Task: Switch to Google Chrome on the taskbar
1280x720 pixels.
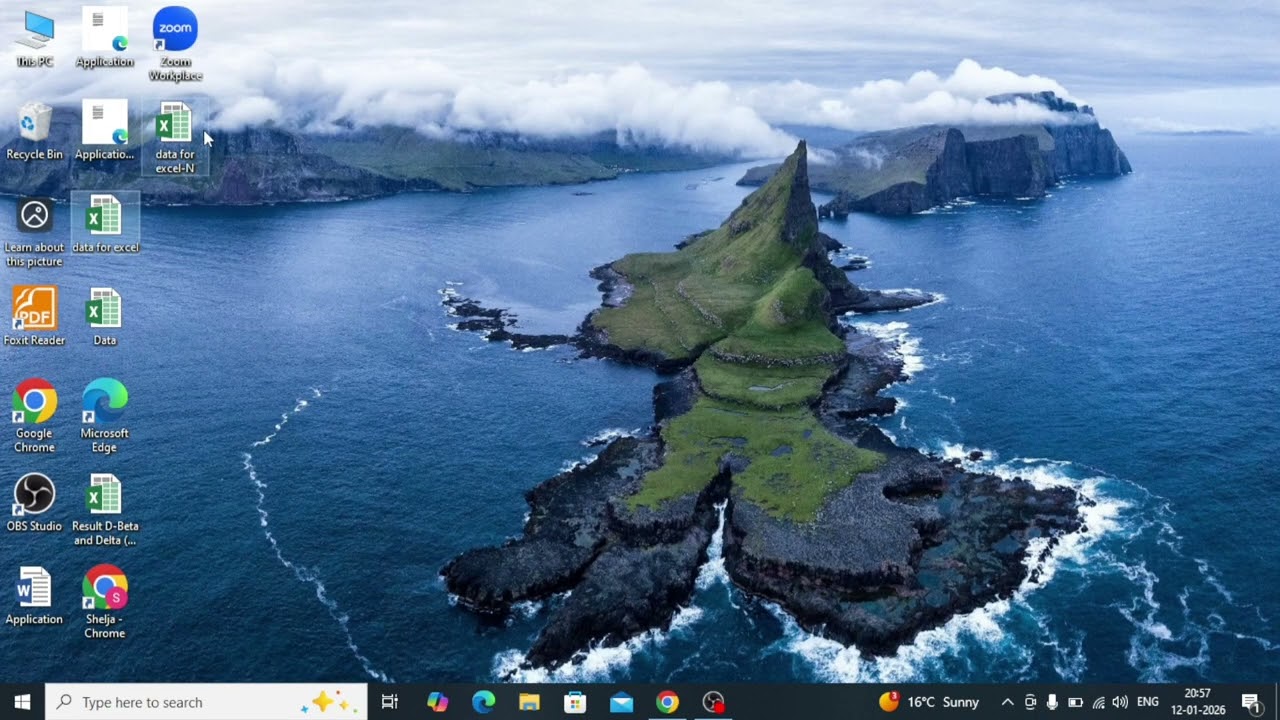Action: click(x=667, y=702)
